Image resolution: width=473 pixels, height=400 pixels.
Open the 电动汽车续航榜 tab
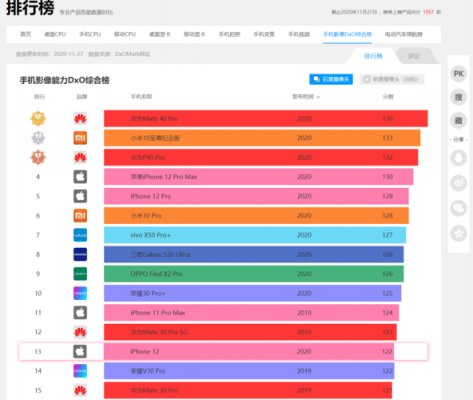pos(404,34)
